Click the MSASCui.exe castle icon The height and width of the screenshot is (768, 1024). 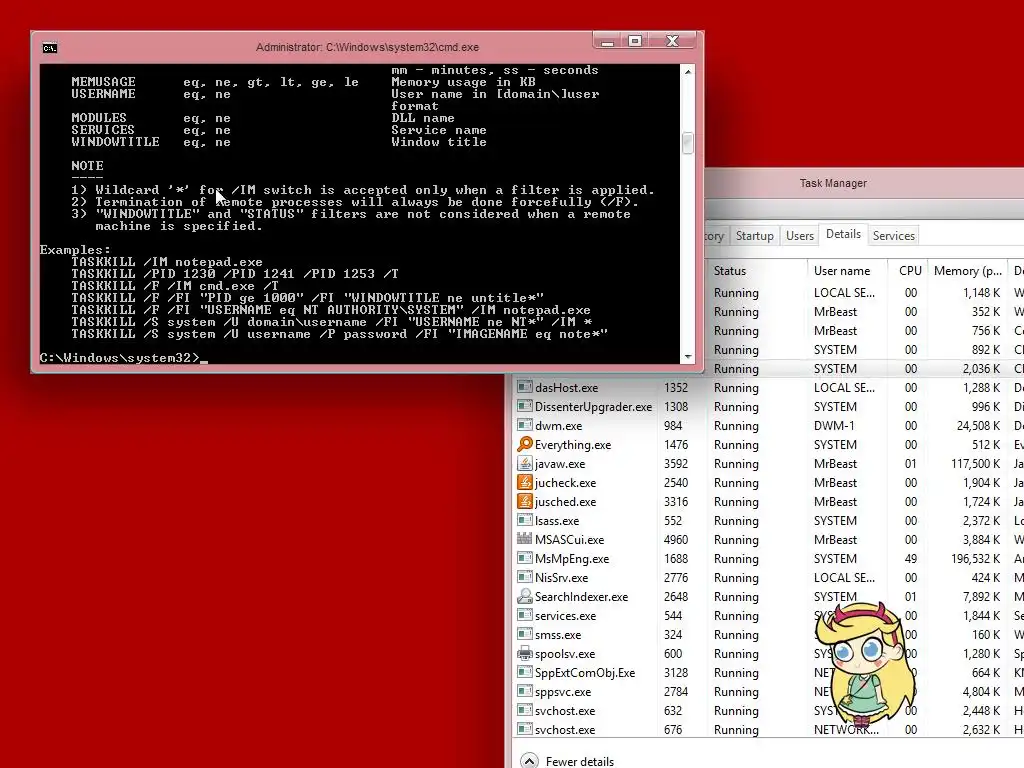tap(524, 539)
